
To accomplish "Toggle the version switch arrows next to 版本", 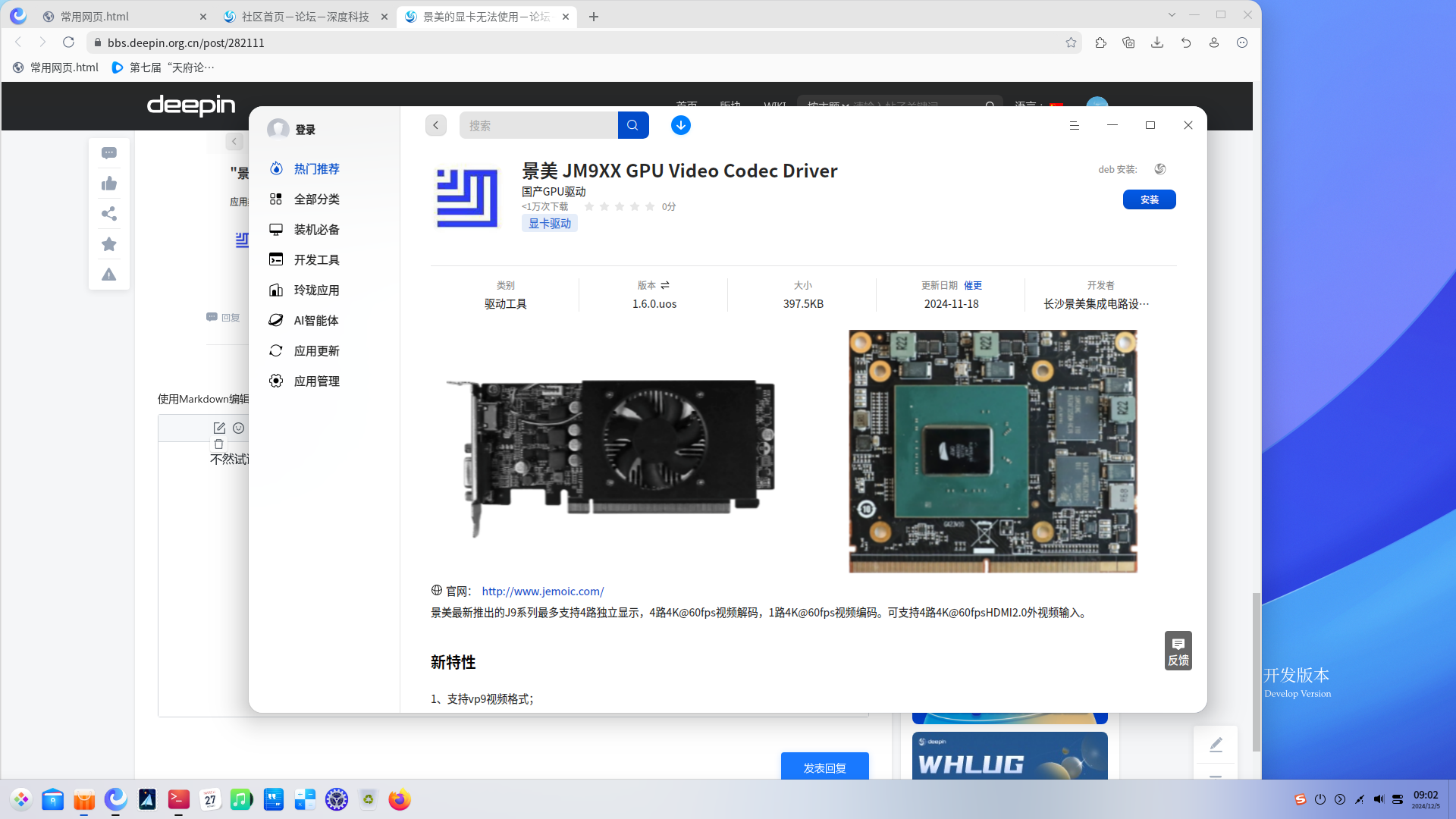I will coord(665,285).
